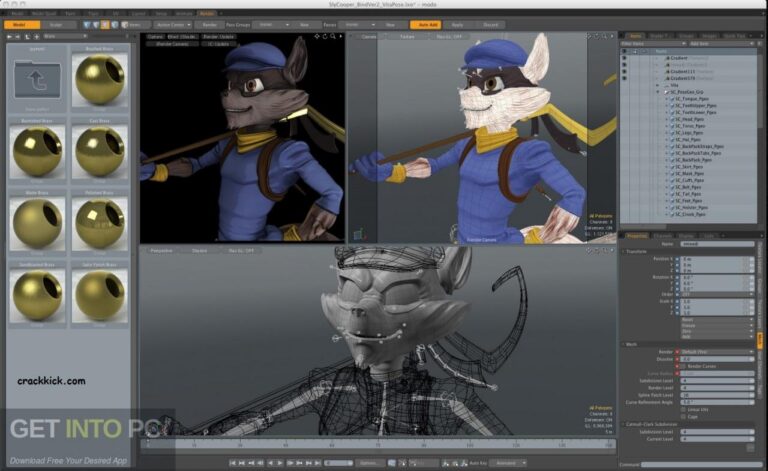Go to last frame in transport controls

(318, 463)
